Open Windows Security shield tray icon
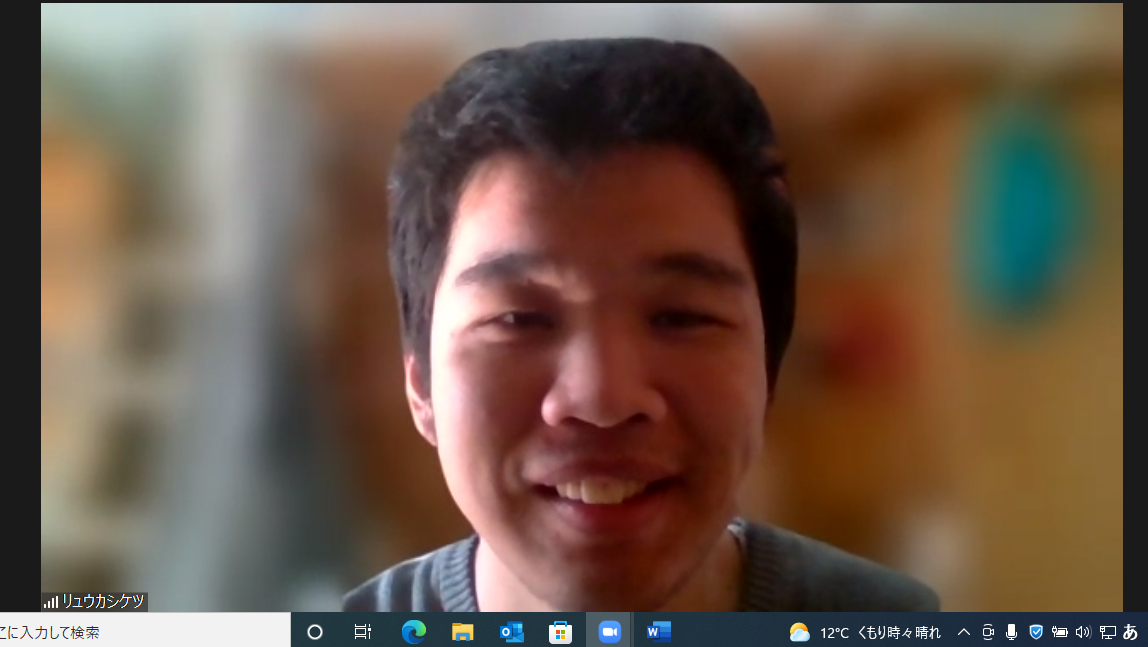Viewport: 1148px width, 647px height. (1036, 632)
